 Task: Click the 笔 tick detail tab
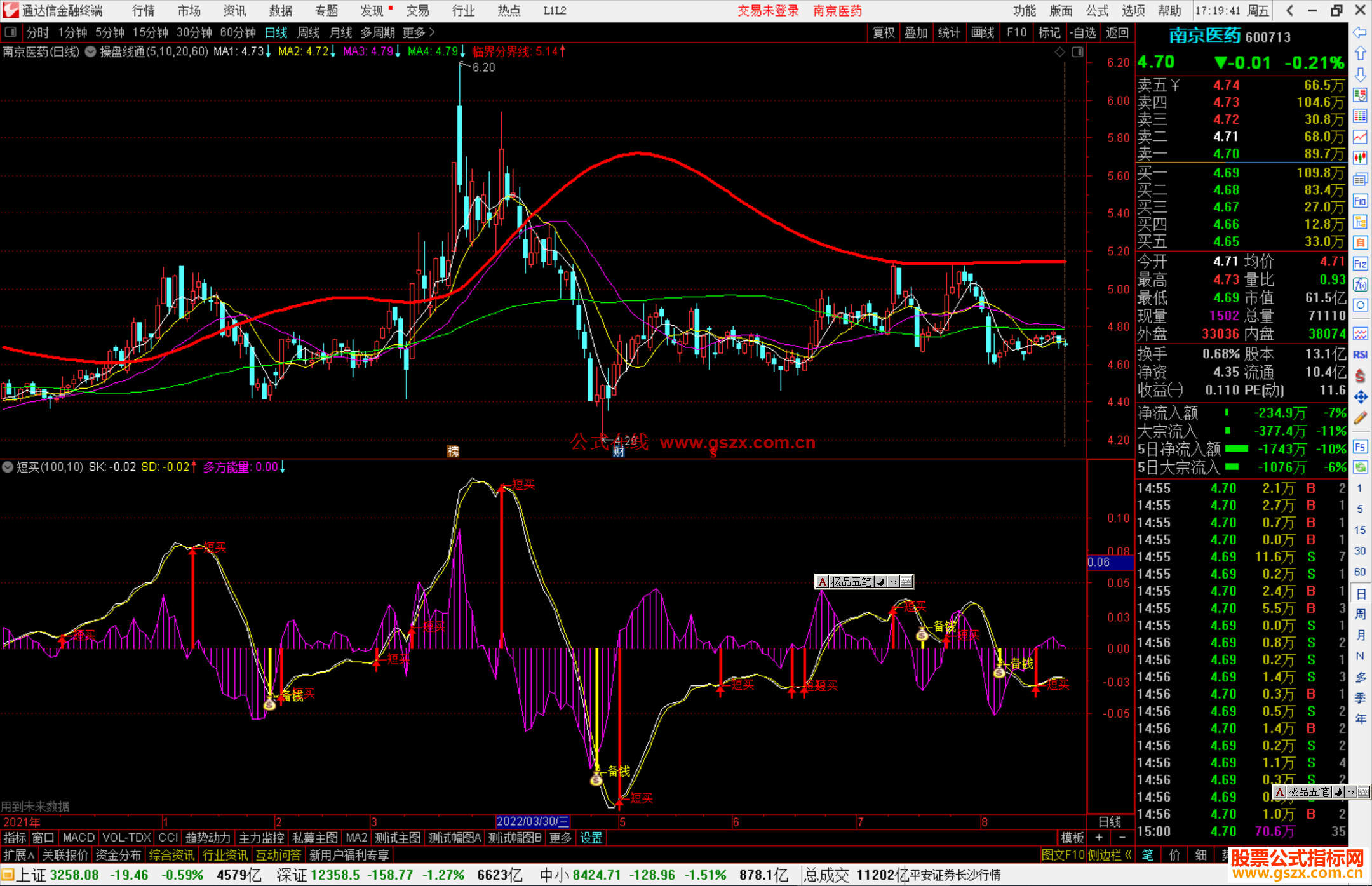click(x=1148, y=855)
